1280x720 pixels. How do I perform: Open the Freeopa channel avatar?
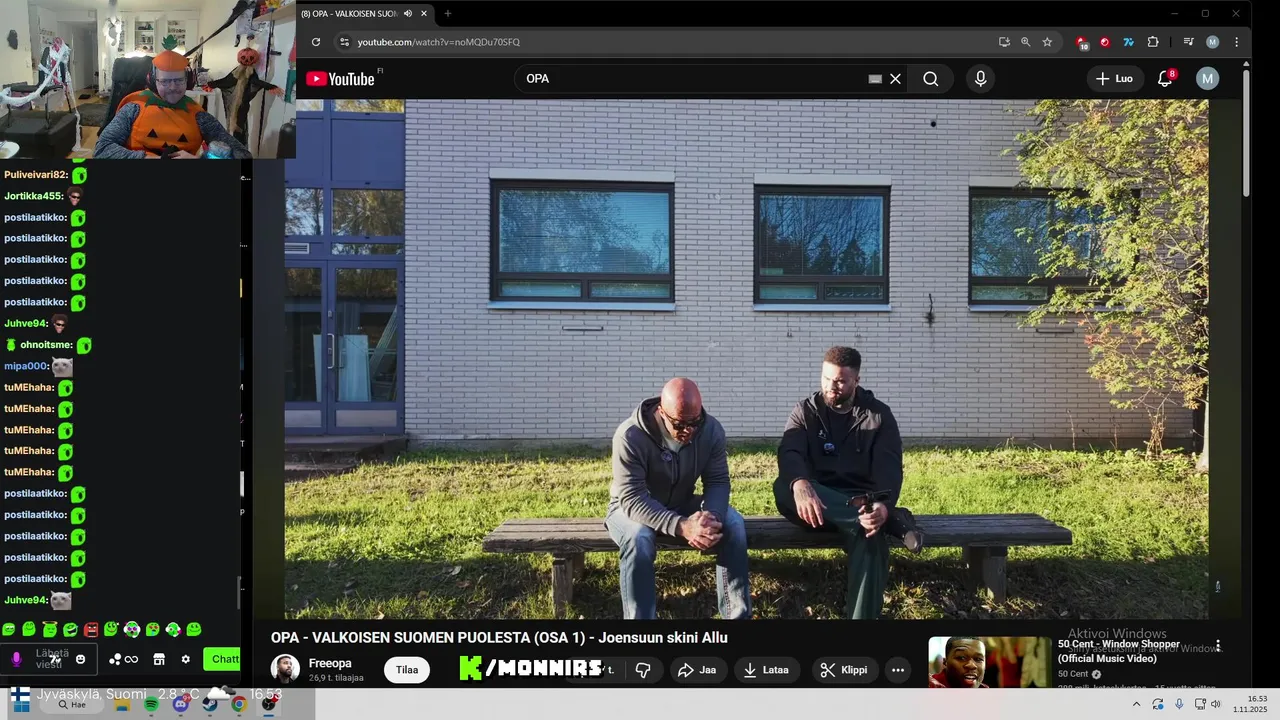pos(285,669)
